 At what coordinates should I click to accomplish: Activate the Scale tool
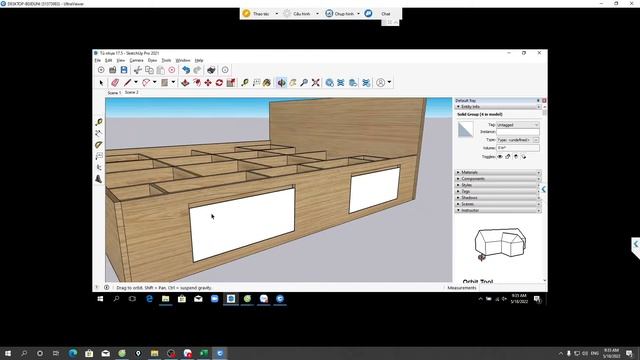point(231,83)
